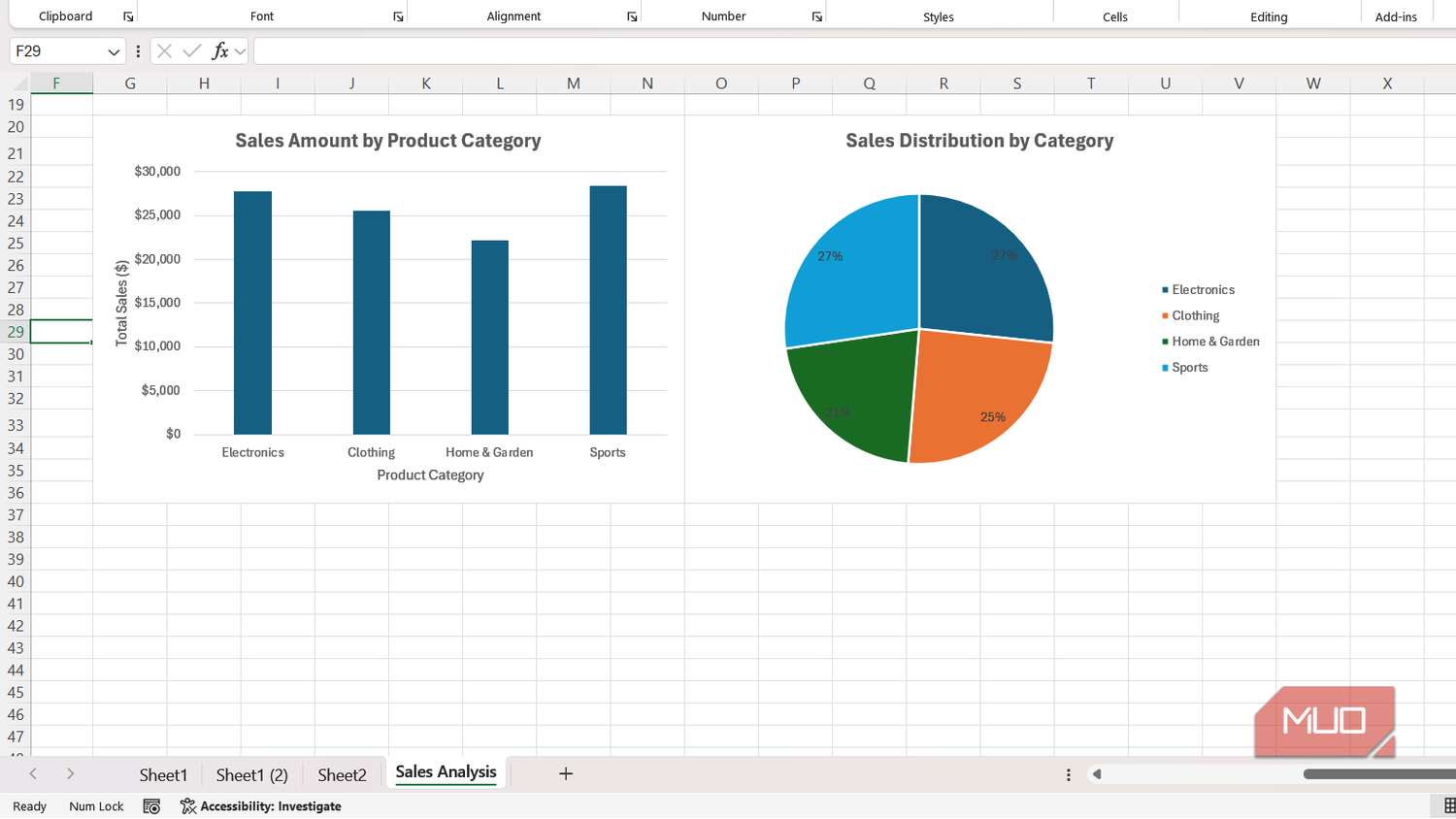Select column W header

(1313, 83)
